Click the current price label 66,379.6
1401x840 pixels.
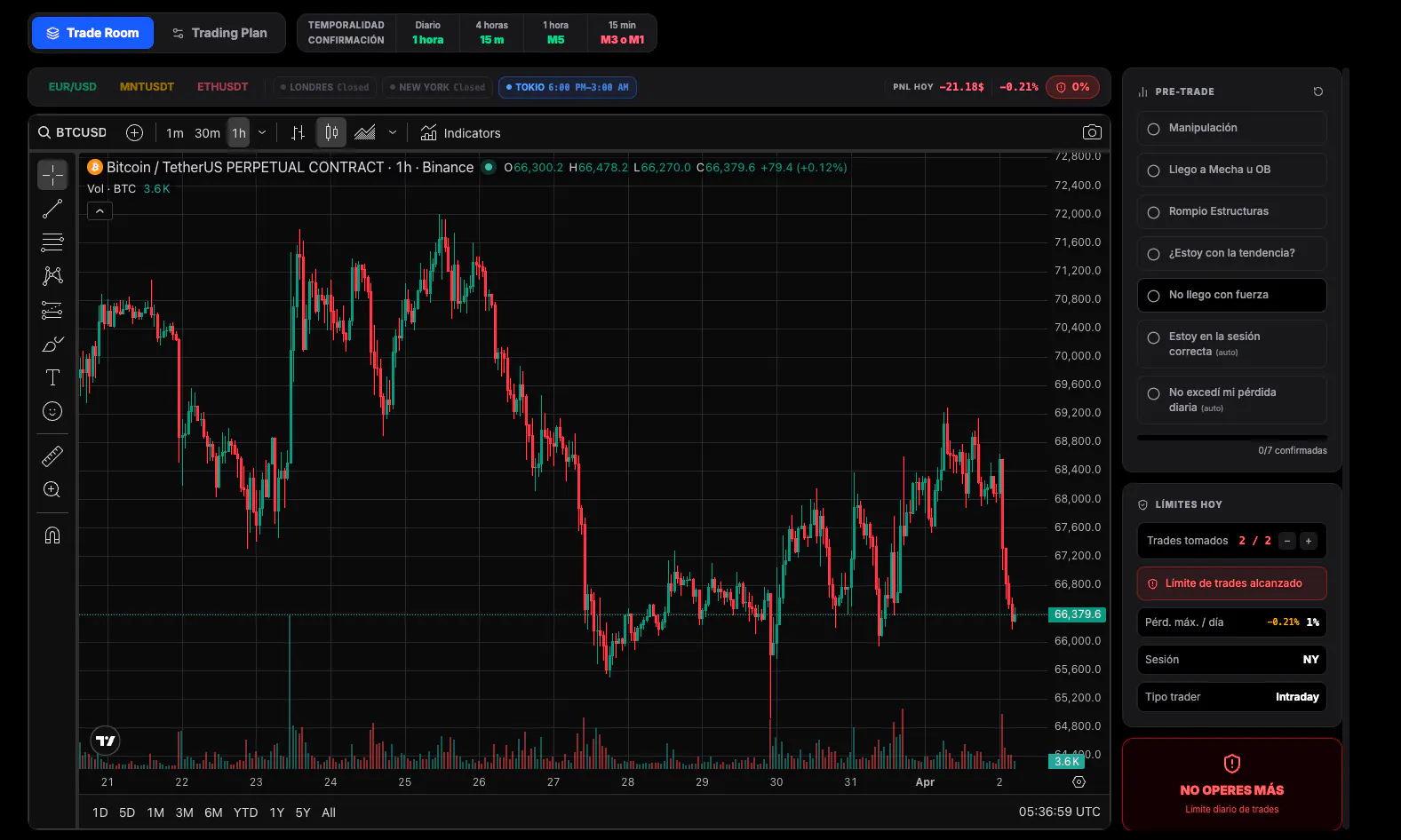coord(1078,614)
